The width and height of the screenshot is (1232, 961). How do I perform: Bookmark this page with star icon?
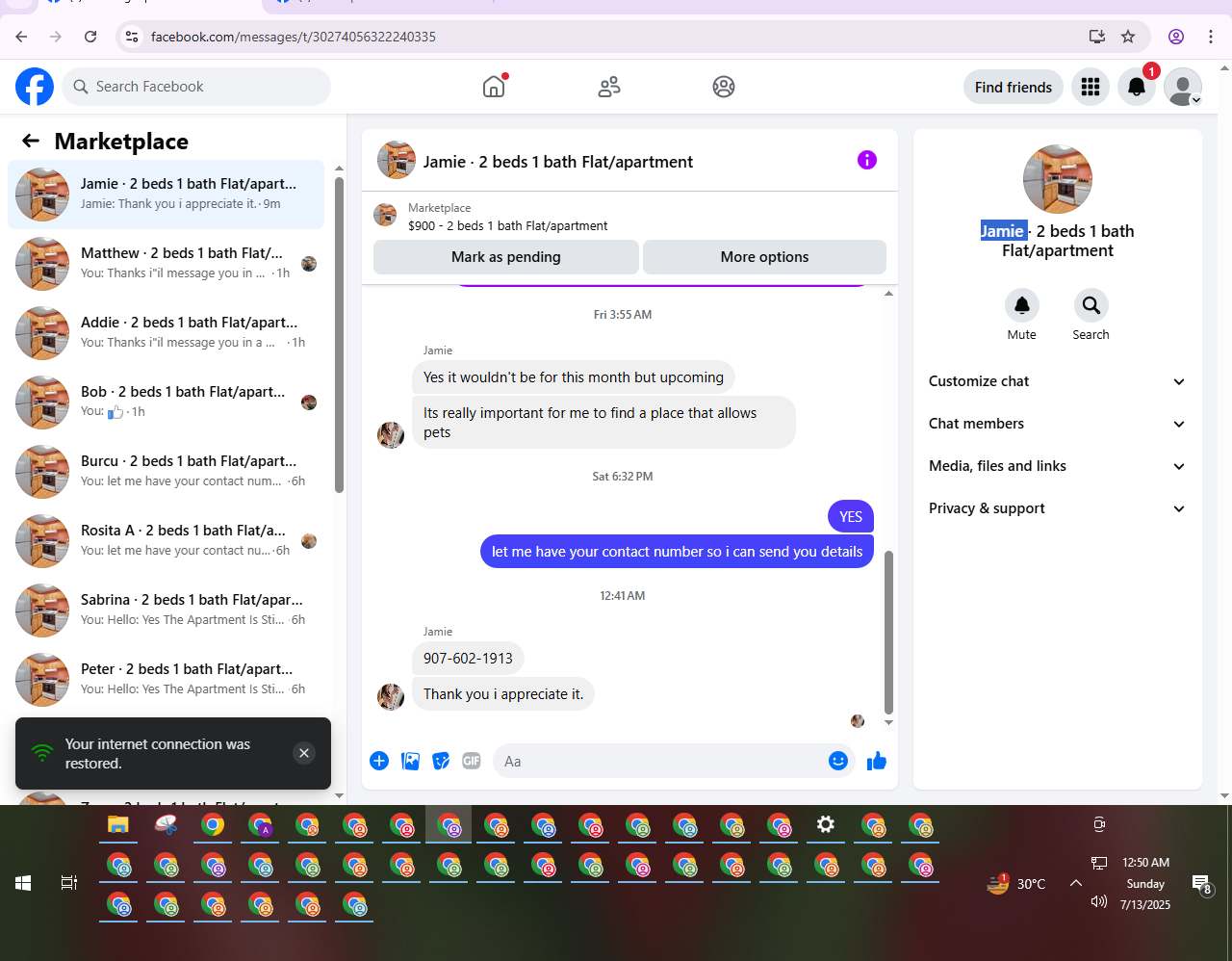click(x=1128, y=37)
